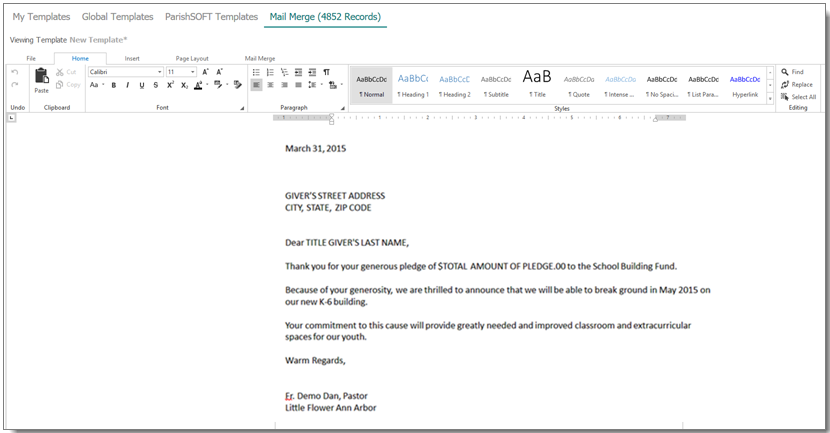The image size is (830, 433).
Task: Justify the paragraph text
Action: (x=299, y=85)
